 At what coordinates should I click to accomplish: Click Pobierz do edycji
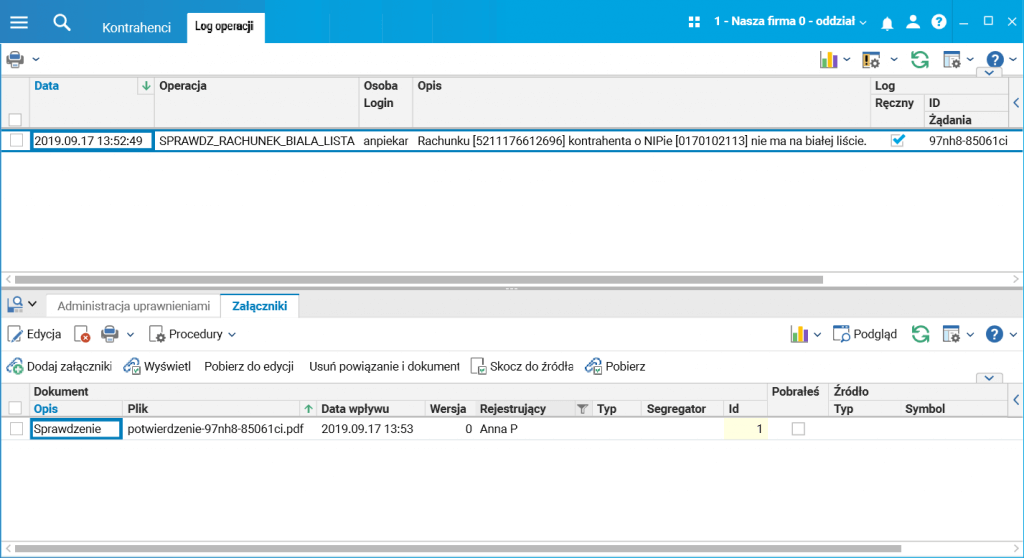pos(249,367)
